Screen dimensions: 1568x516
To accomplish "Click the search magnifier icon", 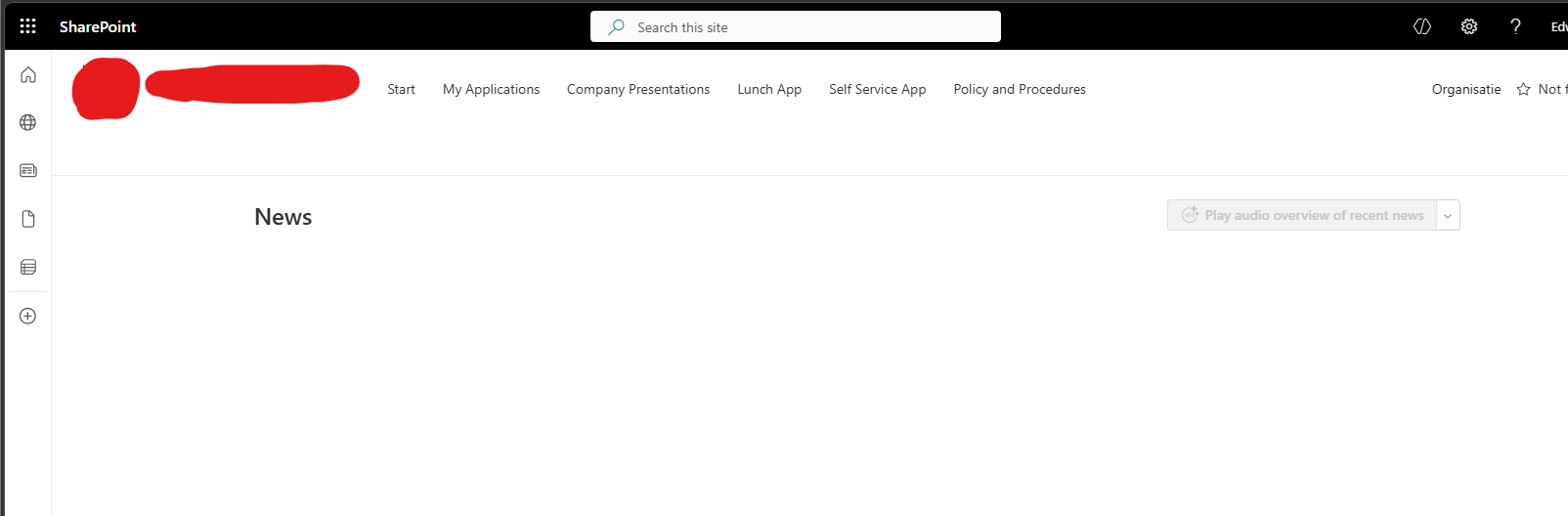I will (616, 26).
